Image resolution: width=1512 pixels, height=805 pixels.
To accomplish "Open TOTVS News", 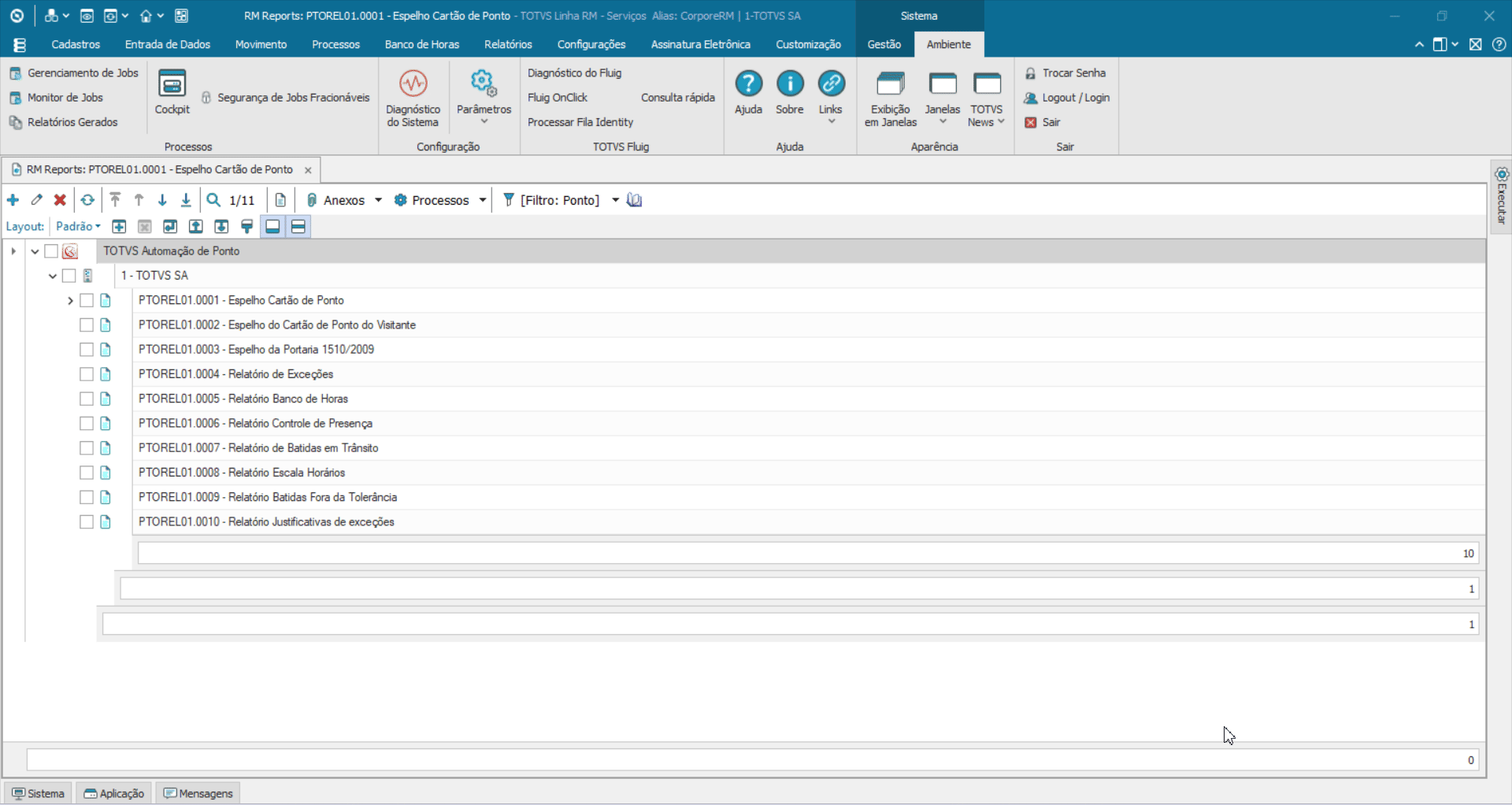I will click(986, 98).
